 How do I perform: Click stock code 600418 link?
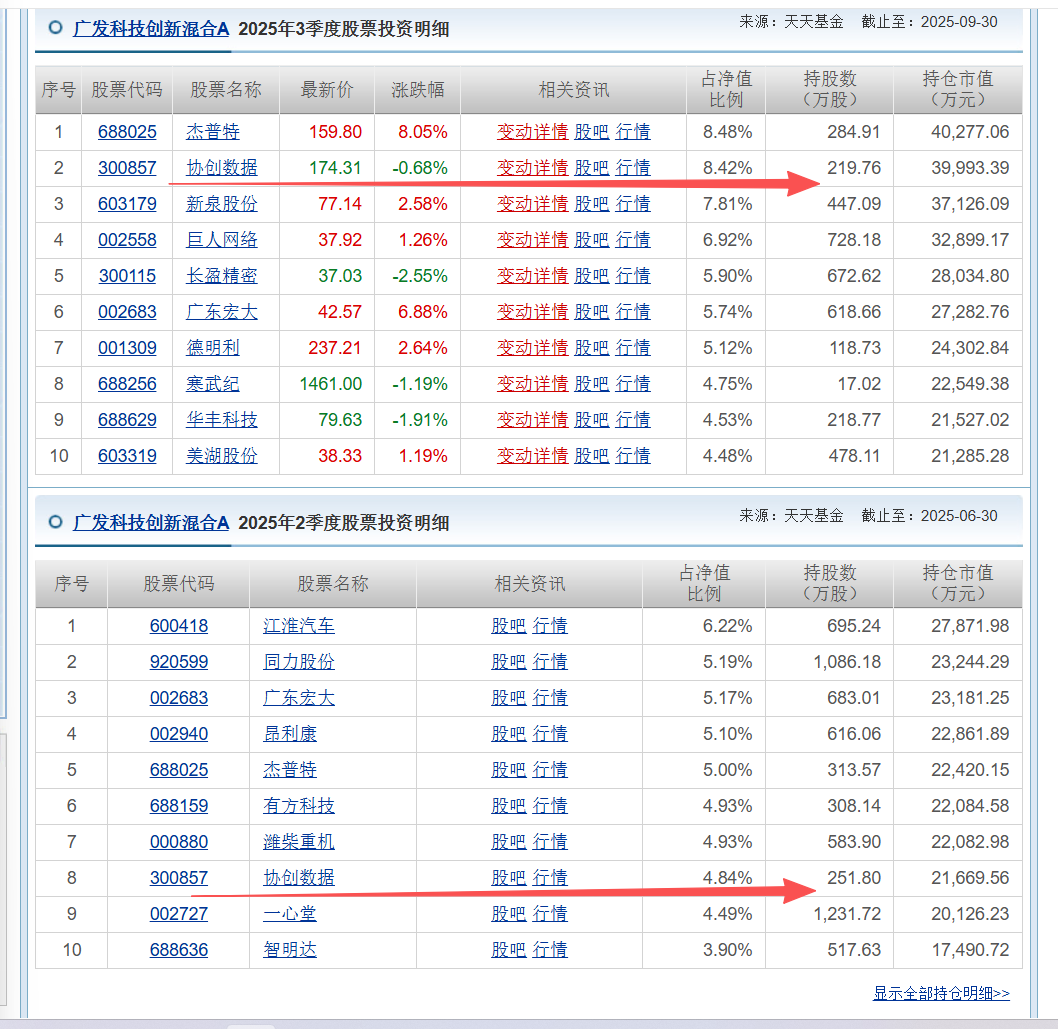click(179, 626)
